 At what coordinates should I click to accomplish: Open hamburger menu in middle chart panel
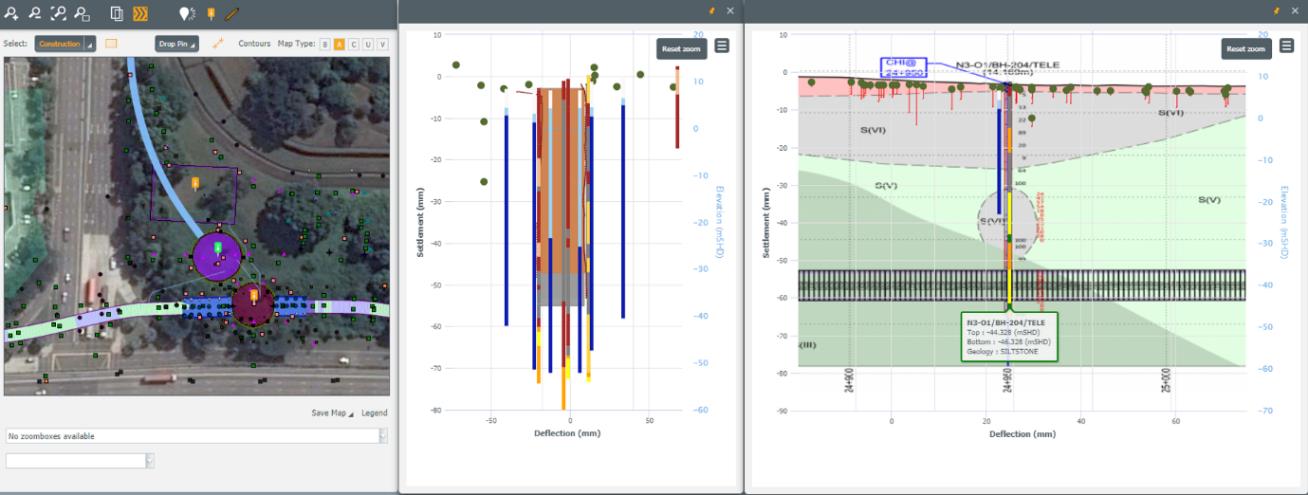721,45
